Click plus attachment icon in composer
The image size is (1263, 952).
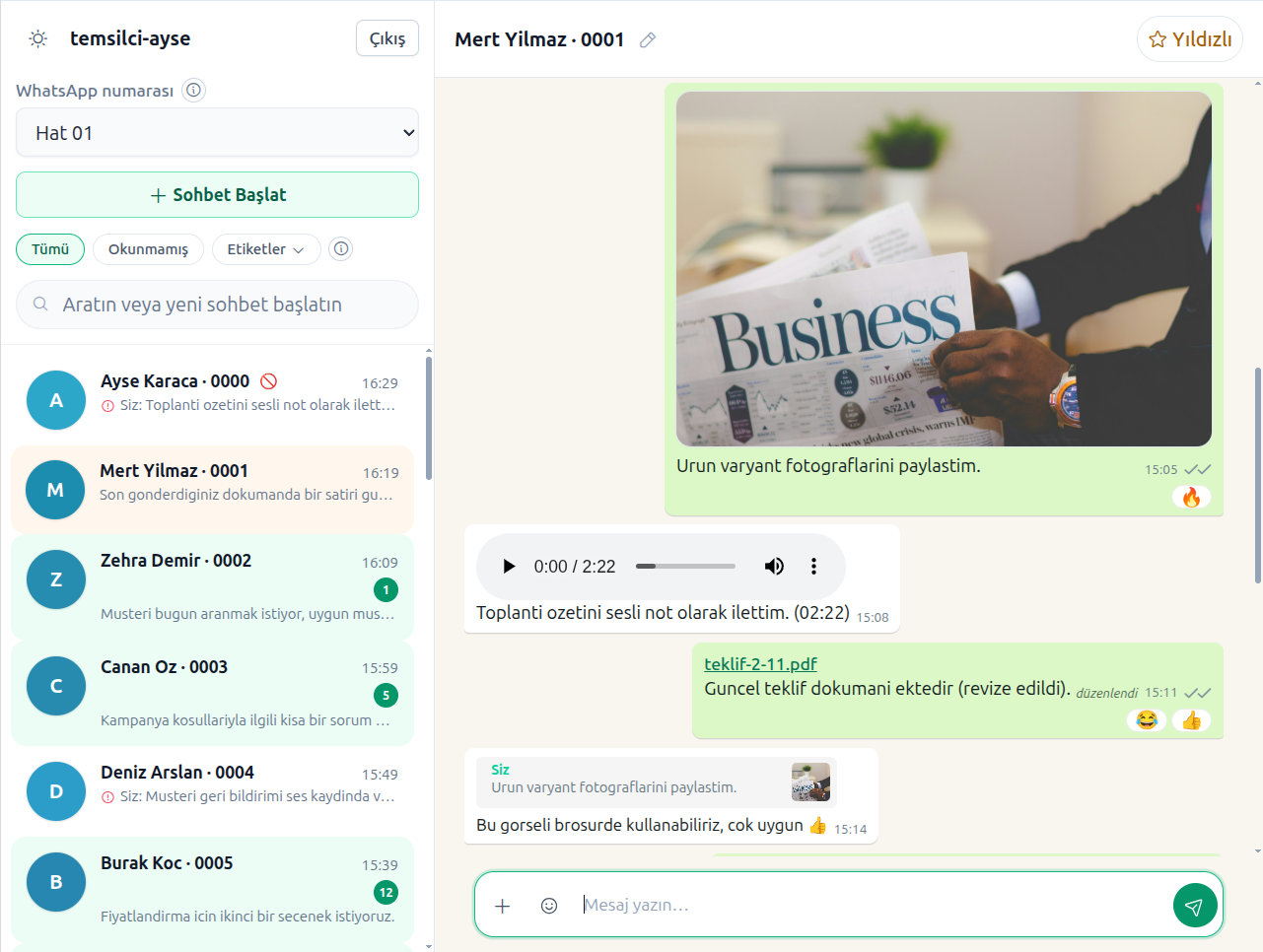pos(502,906)
